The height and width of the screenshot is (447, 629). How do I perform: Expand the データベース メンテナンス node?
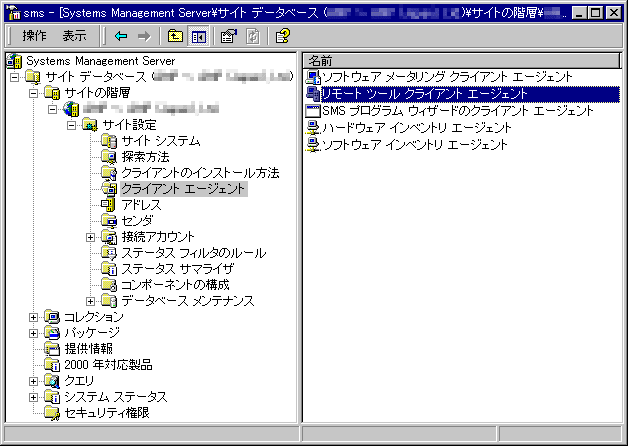[x=90, y=301]
